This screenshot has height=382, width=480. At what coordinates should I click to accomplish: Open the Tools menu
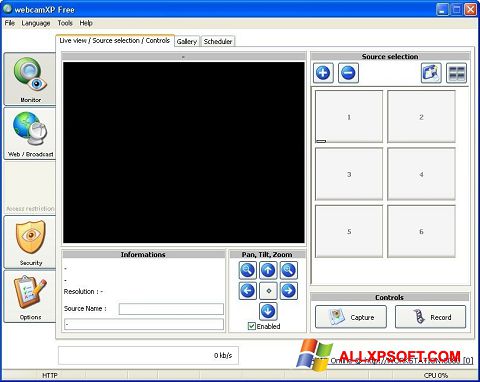tap(65, 23)
